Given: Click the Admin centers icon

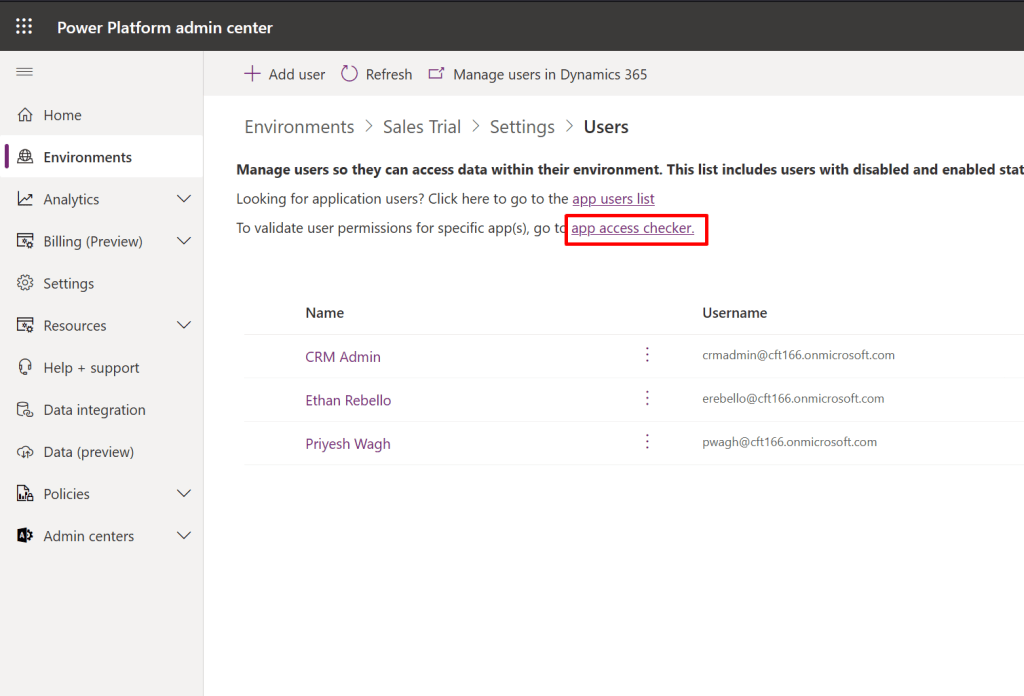Looking at the screenshot, I should (25, 536).
